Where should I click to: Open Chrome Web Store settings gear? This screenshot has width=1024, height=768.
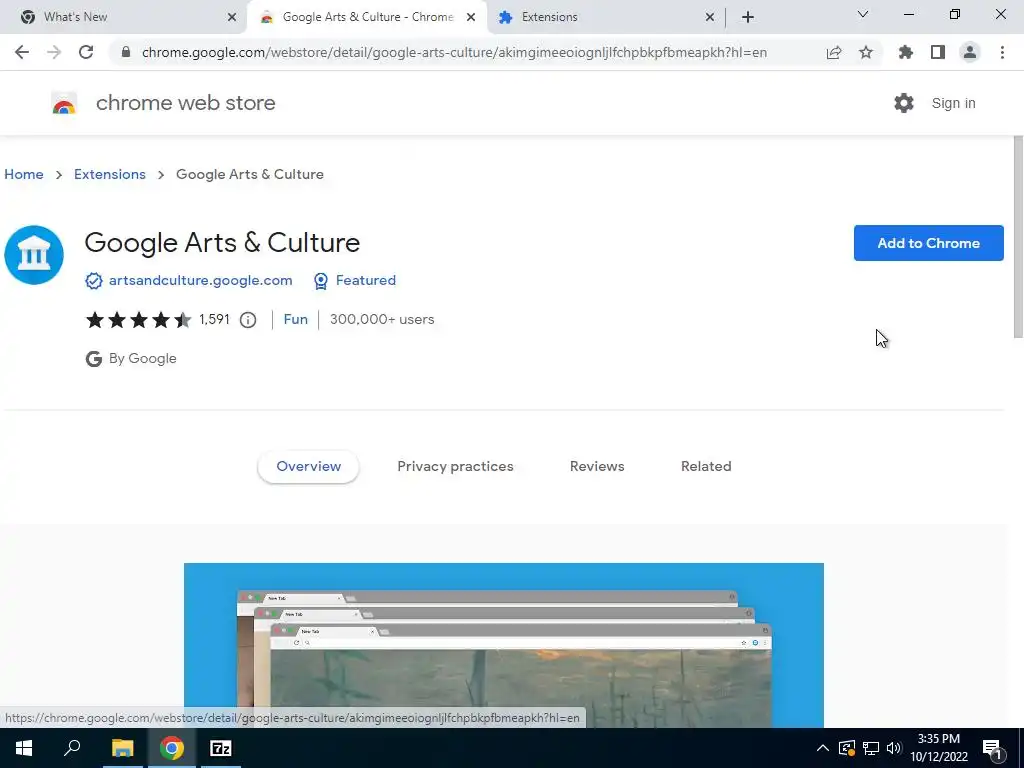(904, 103)
